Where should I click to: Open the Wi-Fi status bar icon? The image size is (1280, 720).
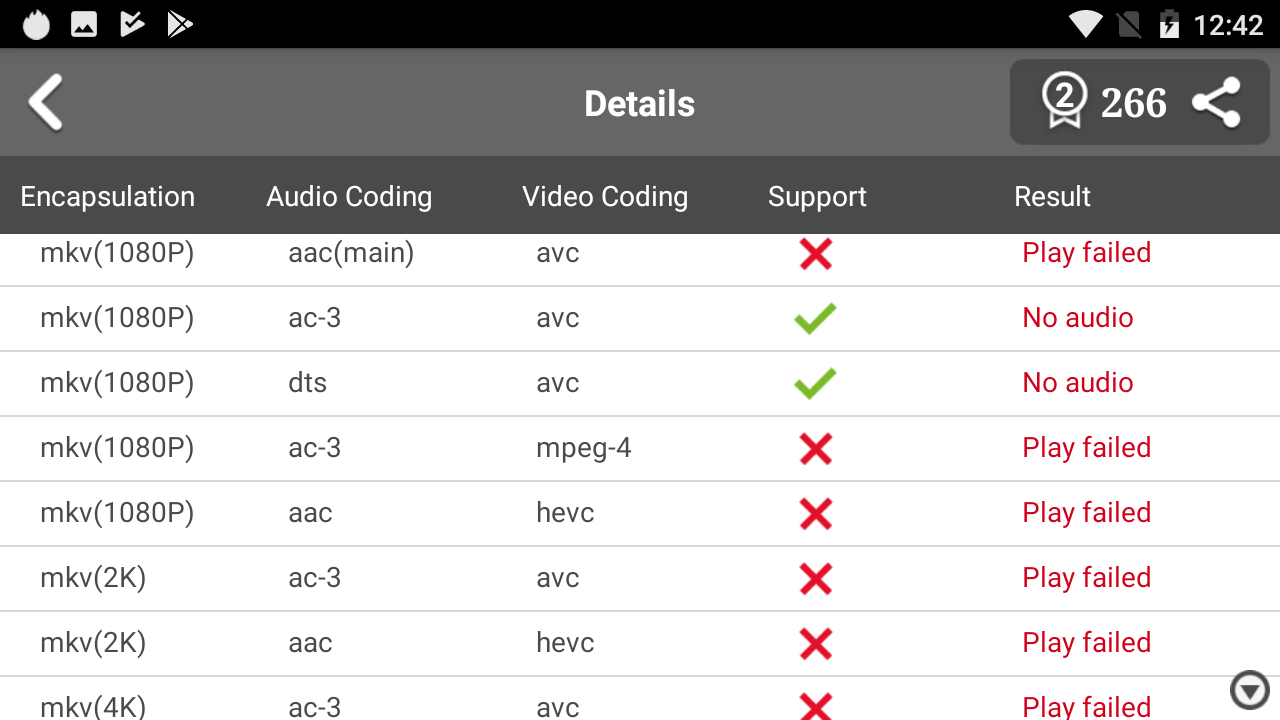1086,24
